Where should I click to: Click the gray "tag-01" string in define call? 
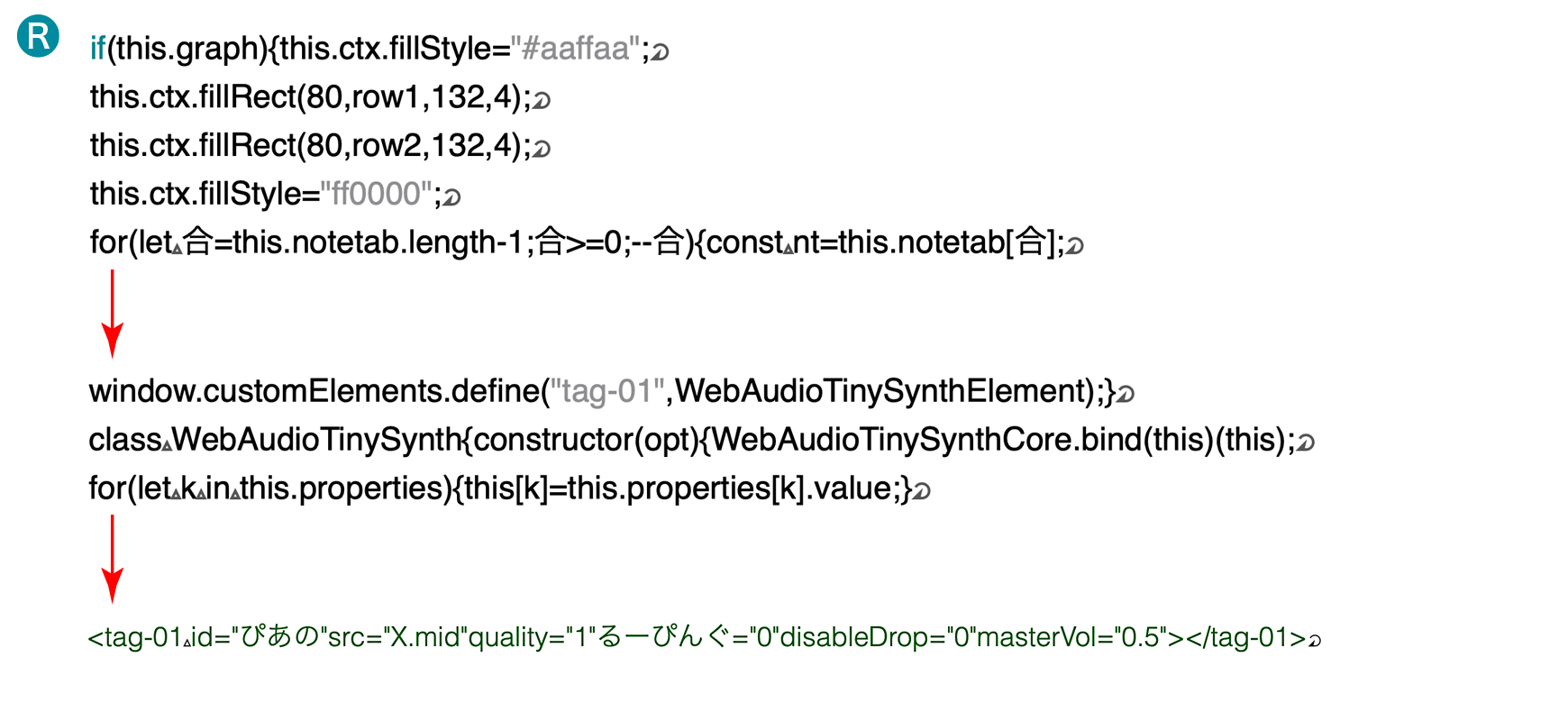(608, 391)
